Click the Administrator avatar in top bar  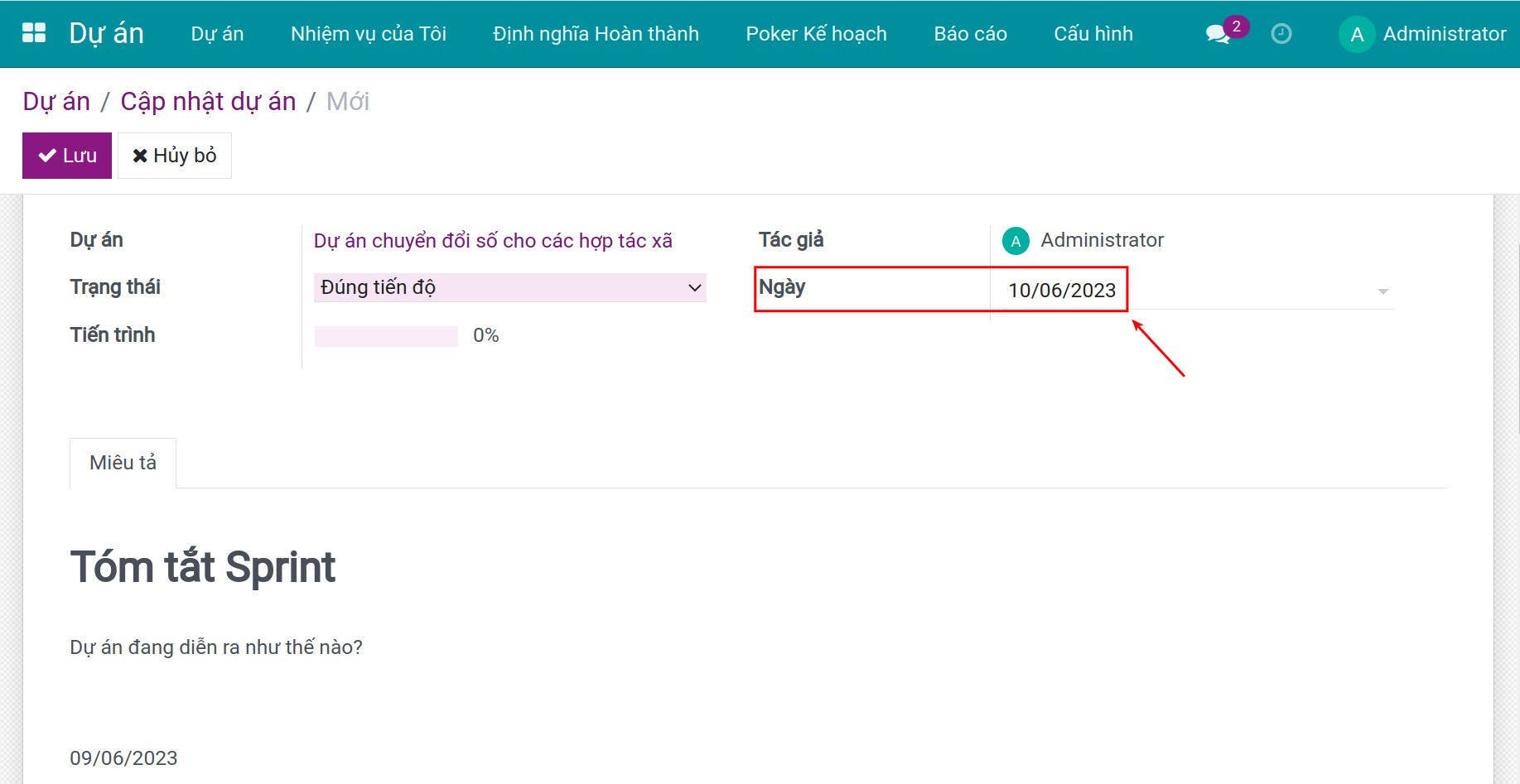pos(1356,34)
